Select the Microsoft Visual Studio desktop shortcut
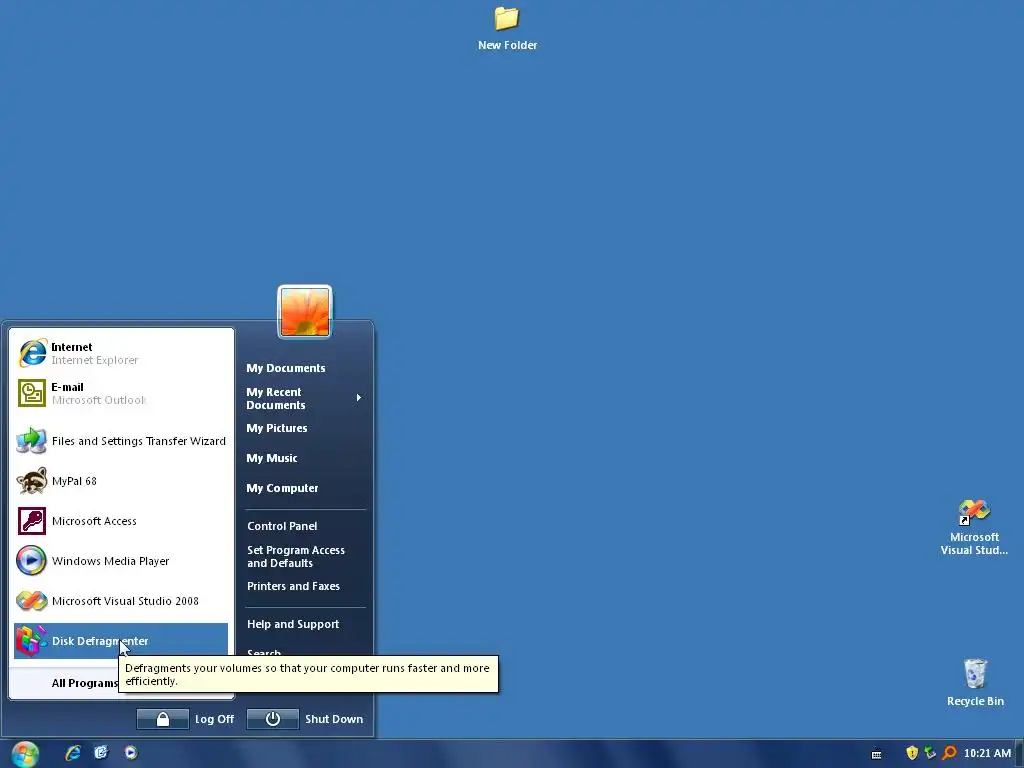This screenshot has height=768, width=1024. [974, 528]
